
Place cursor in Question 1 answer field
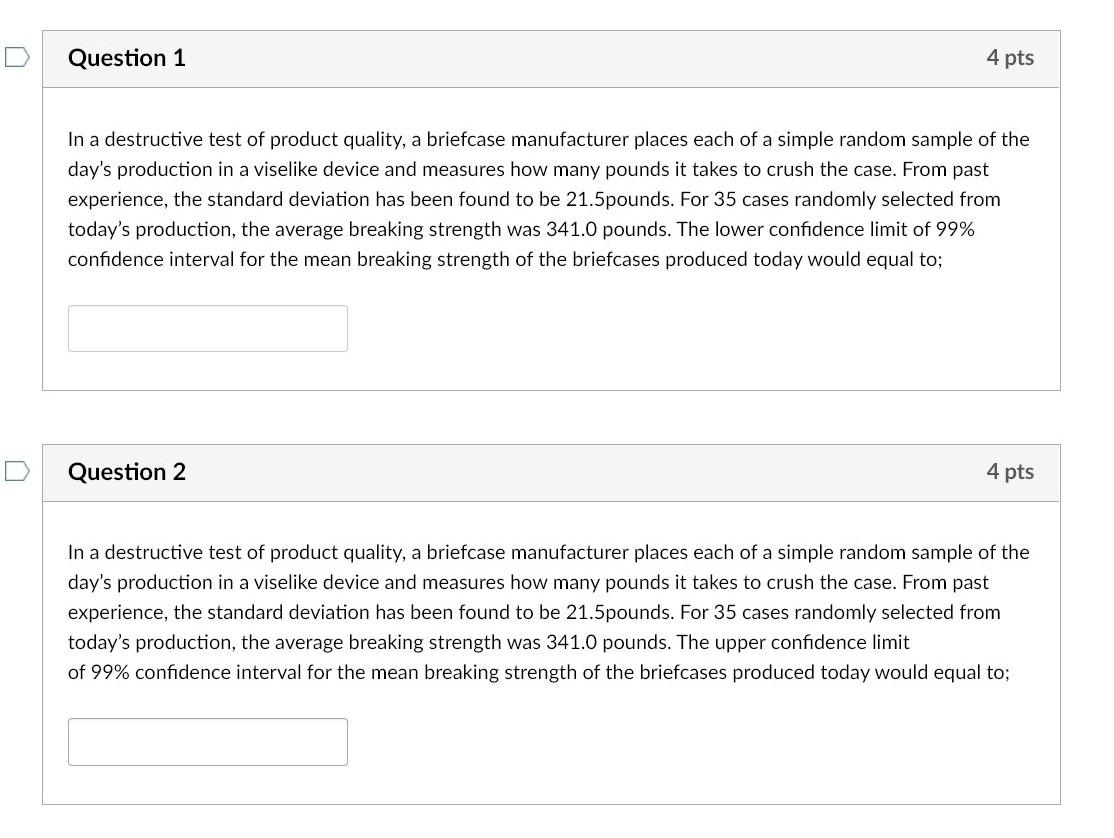point(207,328)
